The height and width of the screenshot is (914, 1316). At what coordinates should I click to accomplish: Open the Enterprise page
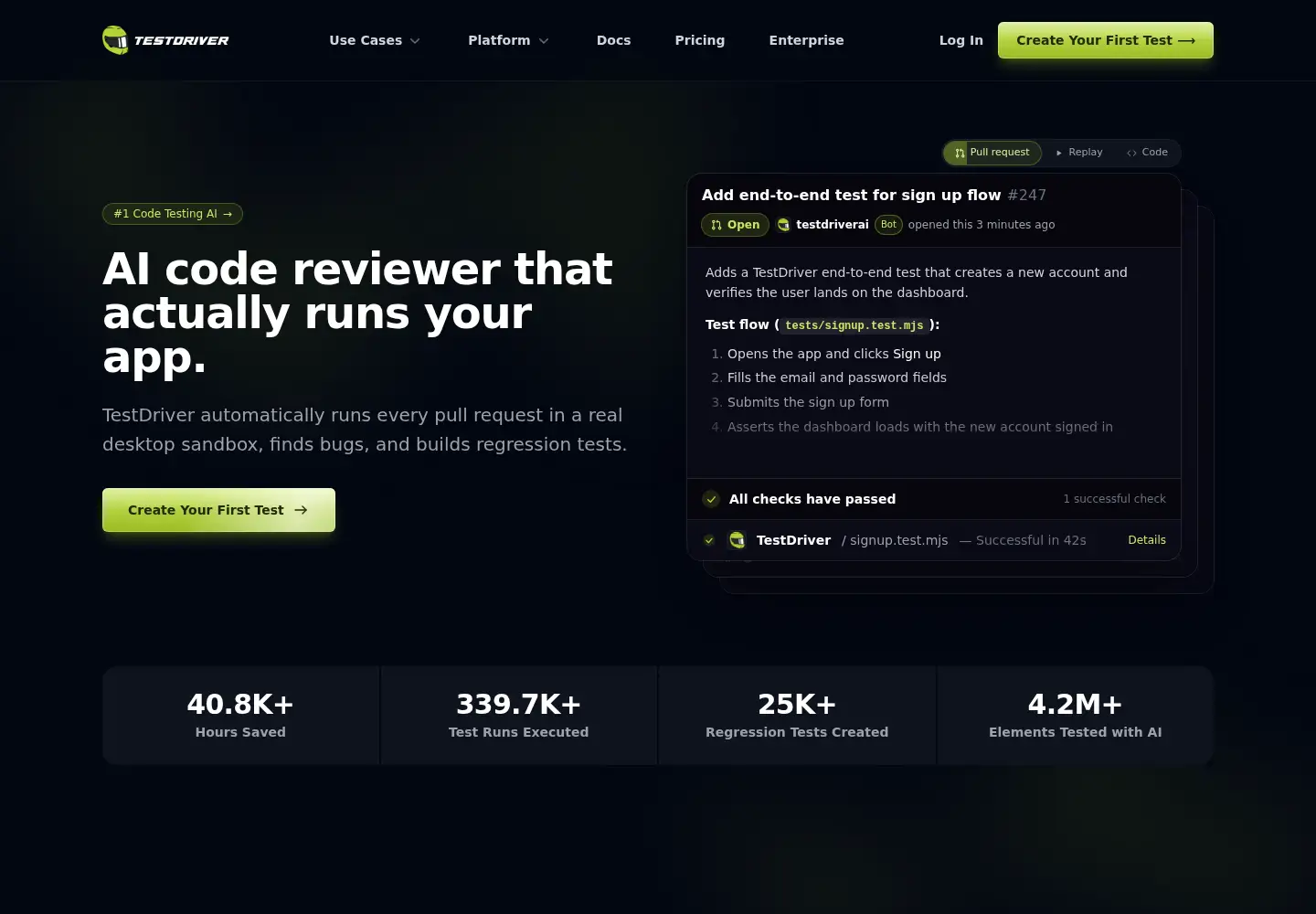(806, 40)
